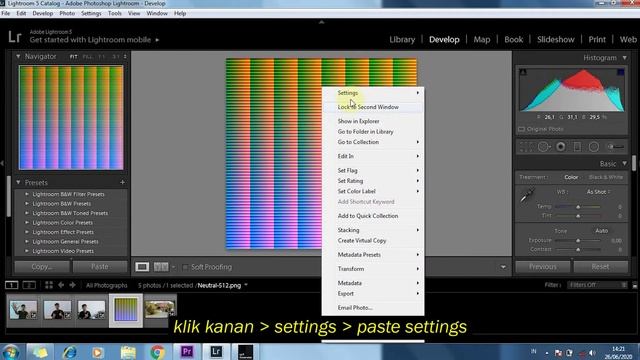
Task: Click the Windows Start button
Action: 11,351
